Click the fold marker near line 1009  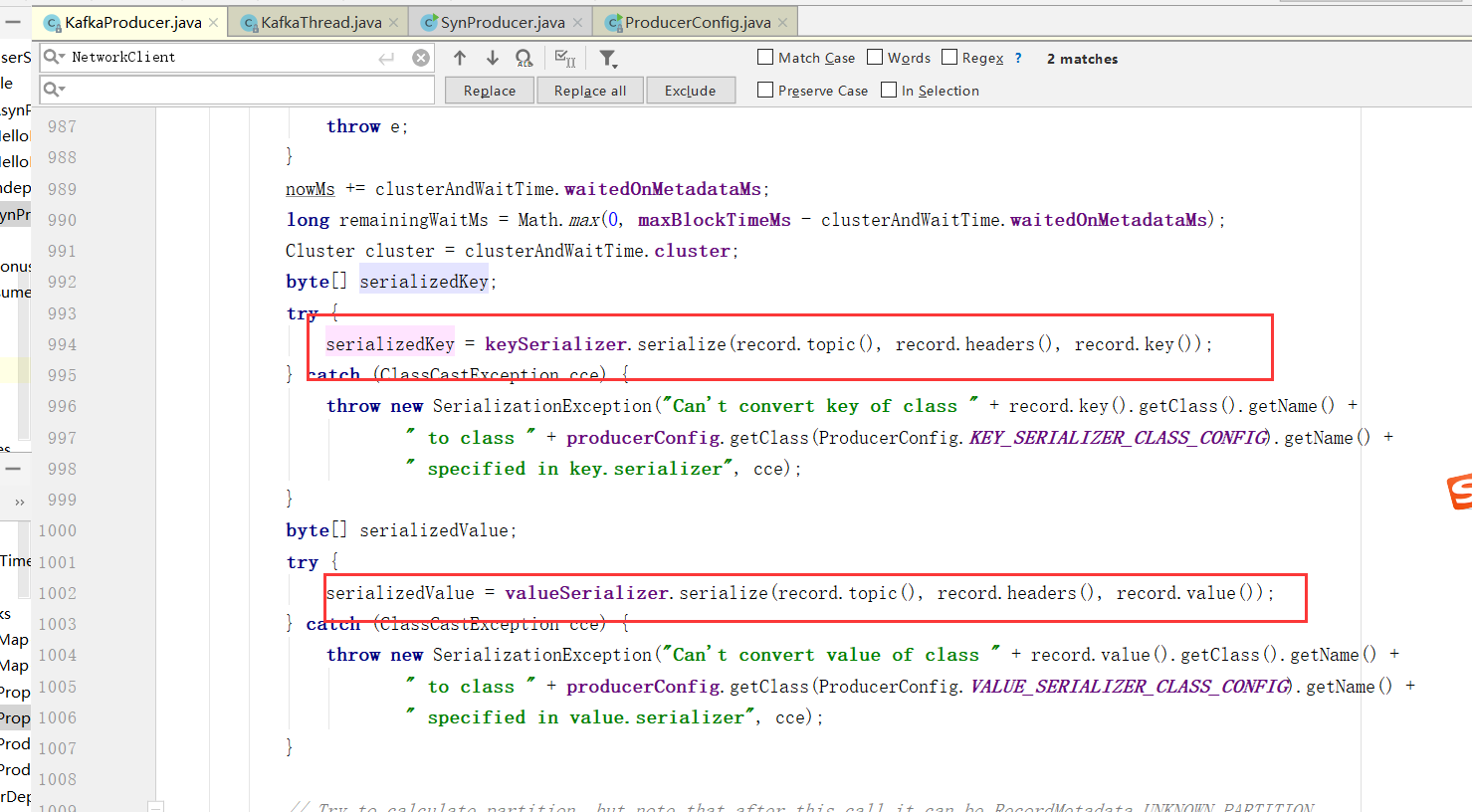point(155,806)
